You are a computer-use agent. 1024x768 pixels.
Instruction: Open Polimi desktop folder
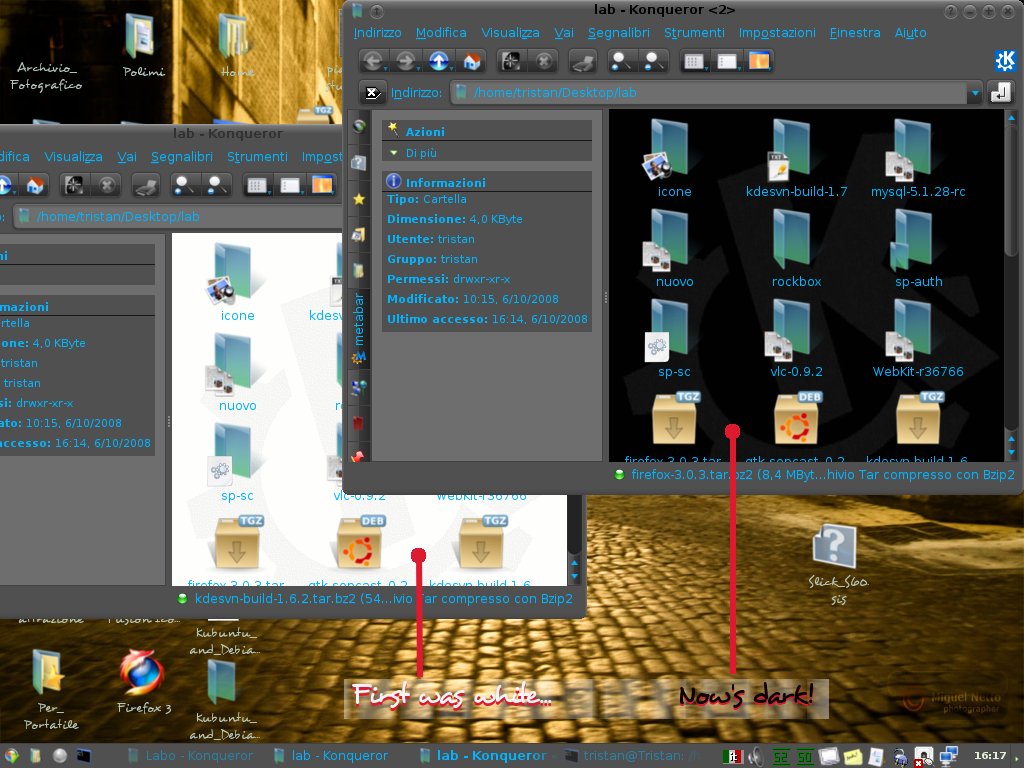pos(142,44)
